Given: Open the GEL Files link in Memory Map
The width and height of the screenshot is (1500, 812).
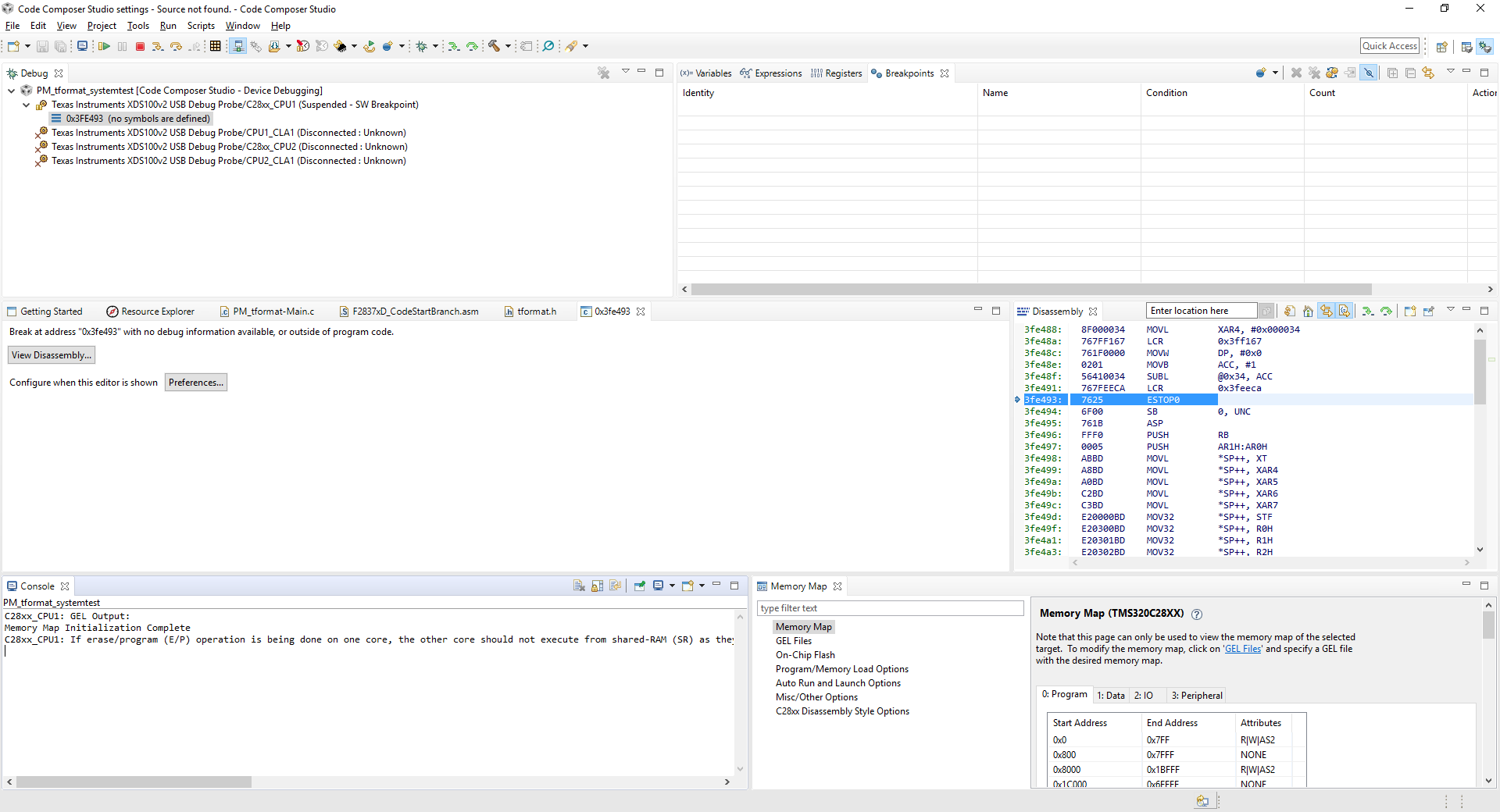Looking at the screenshot, I should [x=1242, y=649].
